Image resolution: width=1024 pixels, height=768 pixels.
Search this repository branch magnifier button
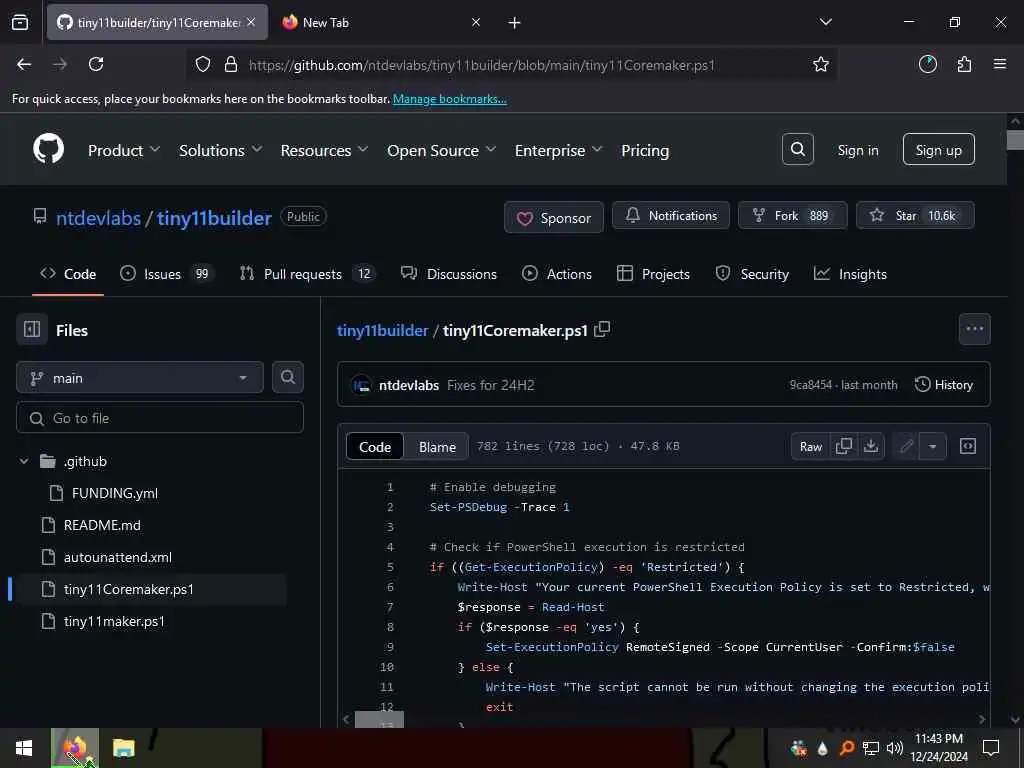[x=287, y=377]
